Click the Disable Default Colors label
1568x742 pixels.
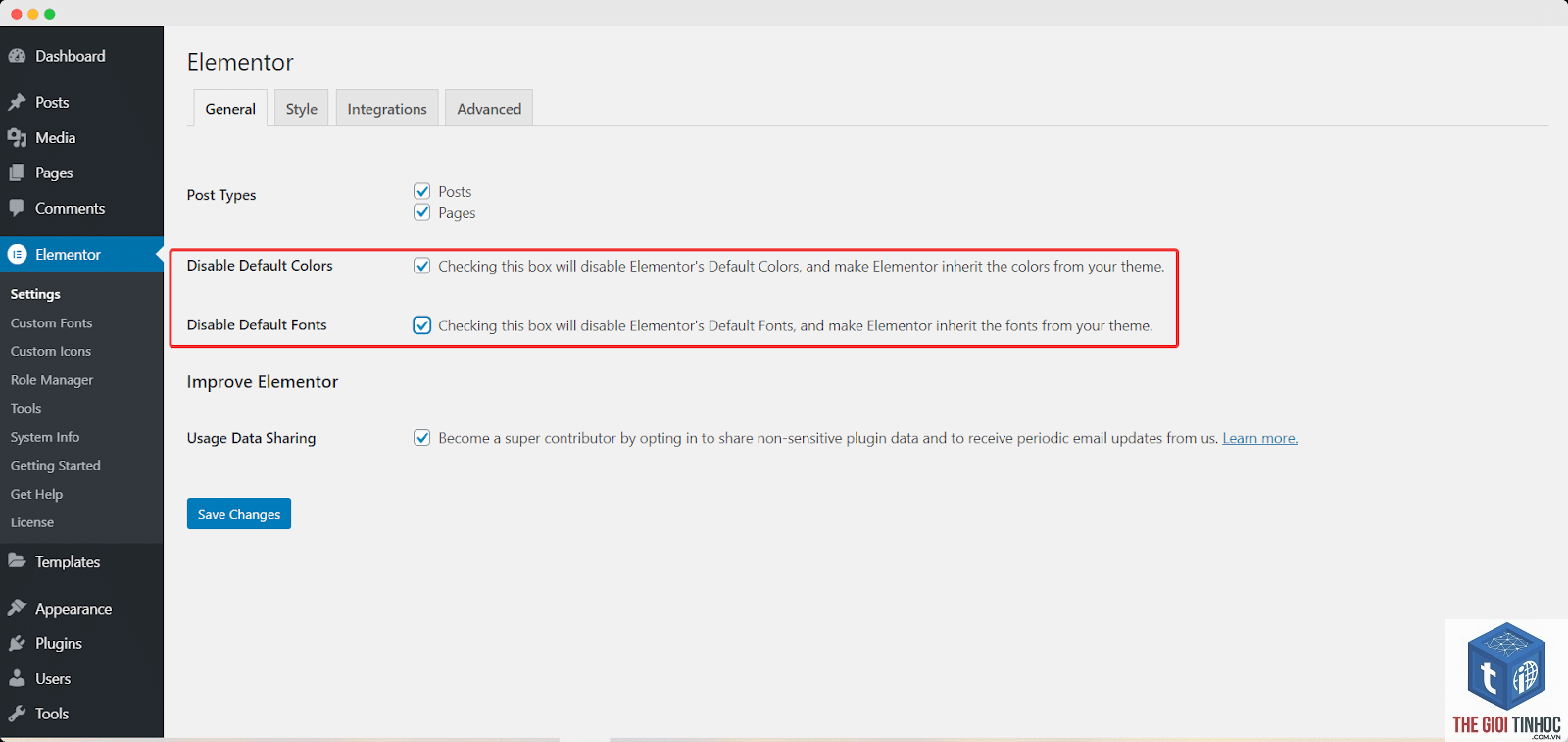[260, 266]
